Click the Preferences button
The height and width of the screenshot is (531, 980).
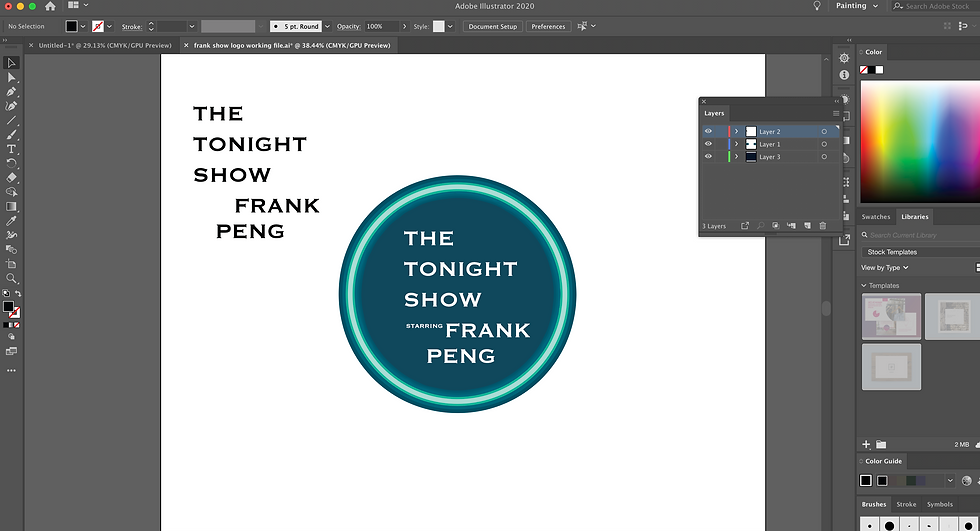coord(548,26)
